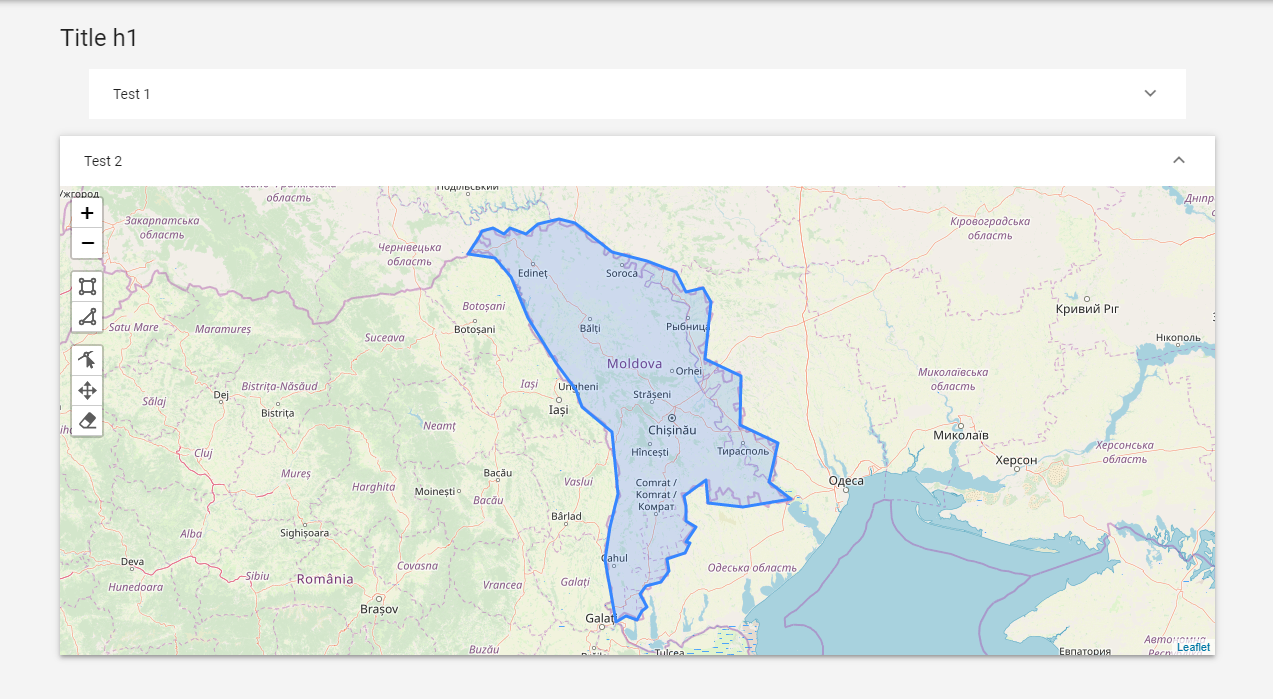
Task: Zoom out of the map
Action: coord(87,243)
